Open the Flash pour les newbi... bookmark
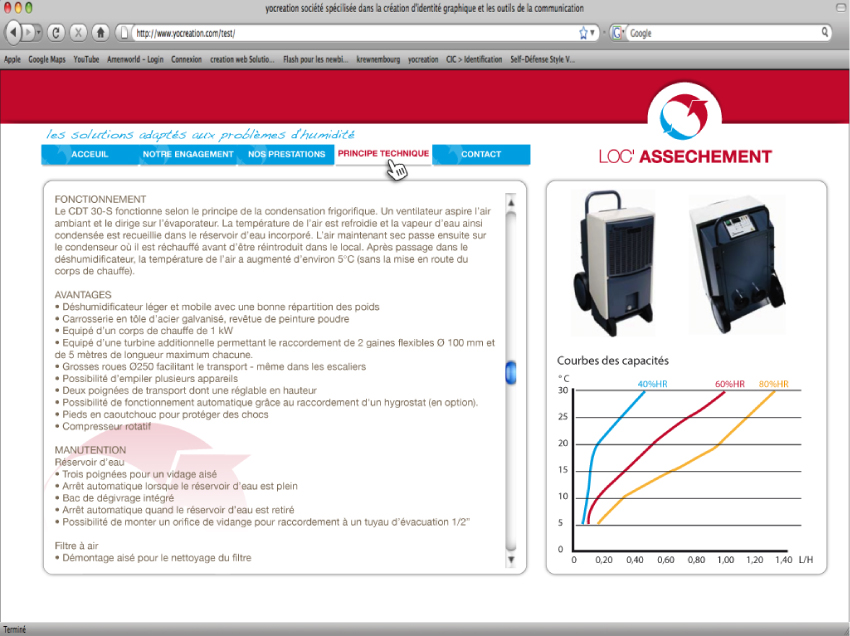850x636 pixels. click(315, 60)
